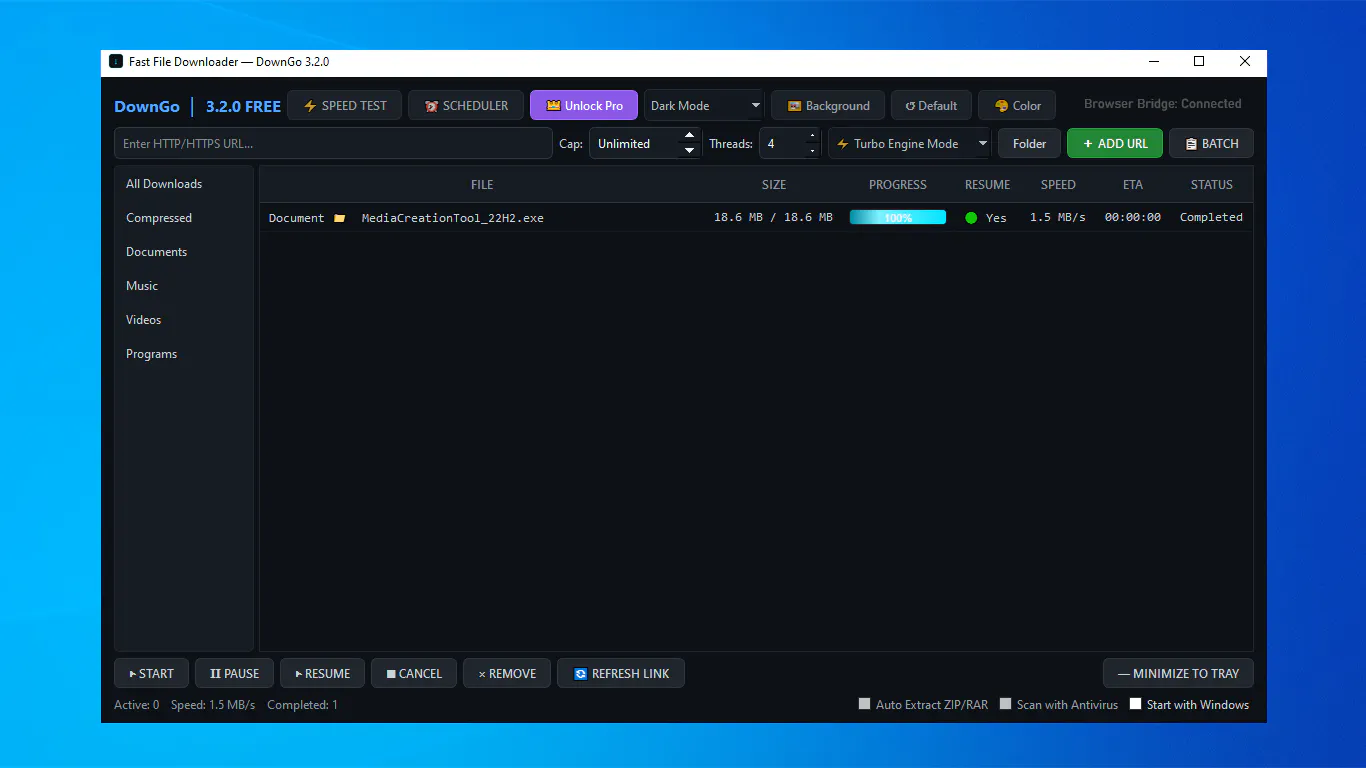
Task: Click the Document type label in row
Action: click(x=296, y=217)
